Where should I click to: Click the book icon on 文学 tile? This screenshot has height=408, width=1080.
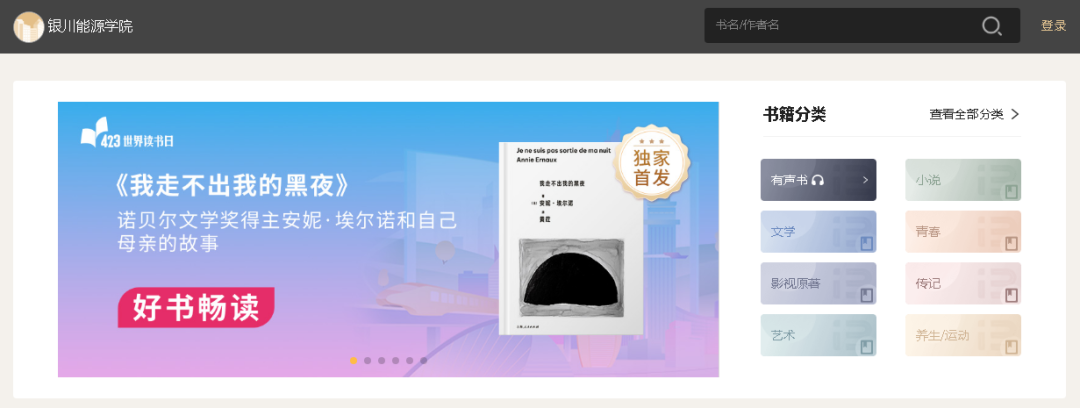point(866,243)
